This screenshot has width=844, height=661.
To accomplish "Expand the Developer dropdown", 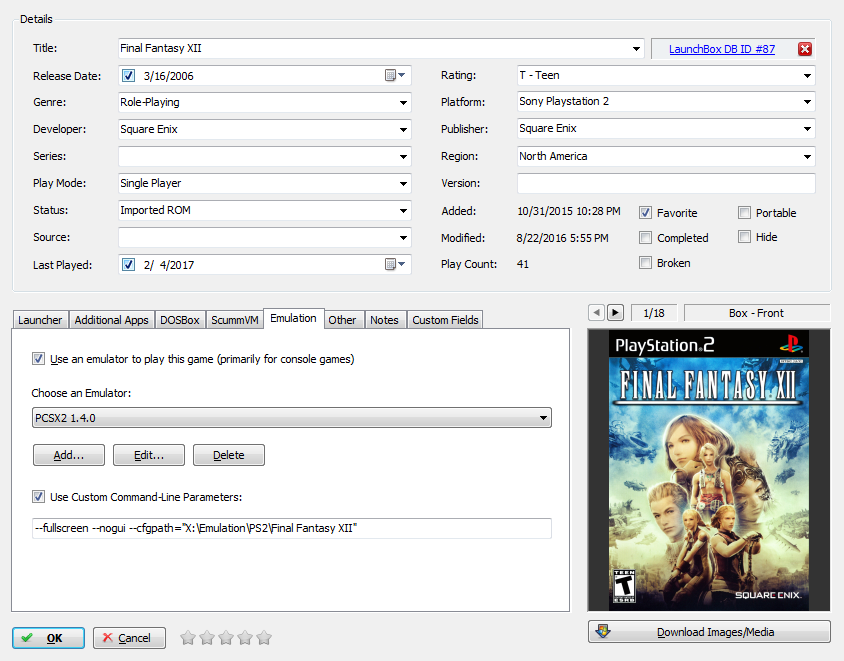I will pos(403,129).
